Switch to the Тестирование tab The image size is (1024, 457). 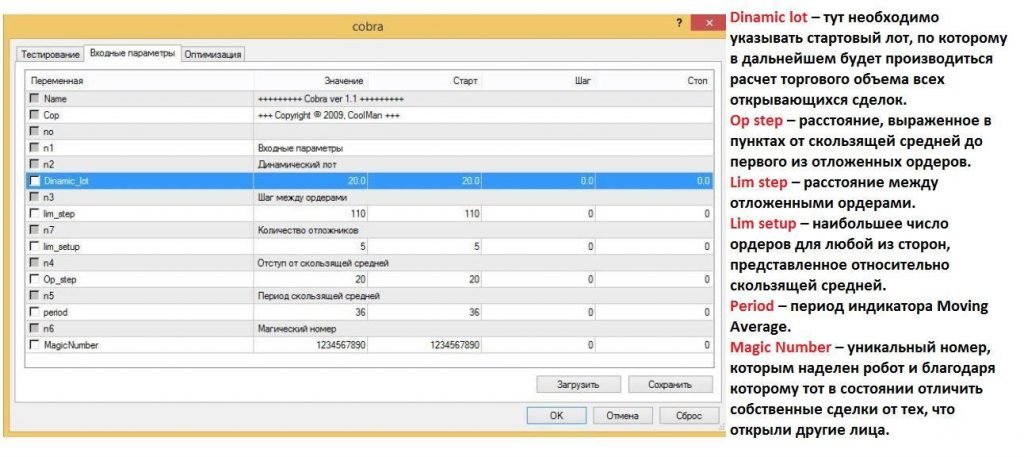(x=50, y=54)
